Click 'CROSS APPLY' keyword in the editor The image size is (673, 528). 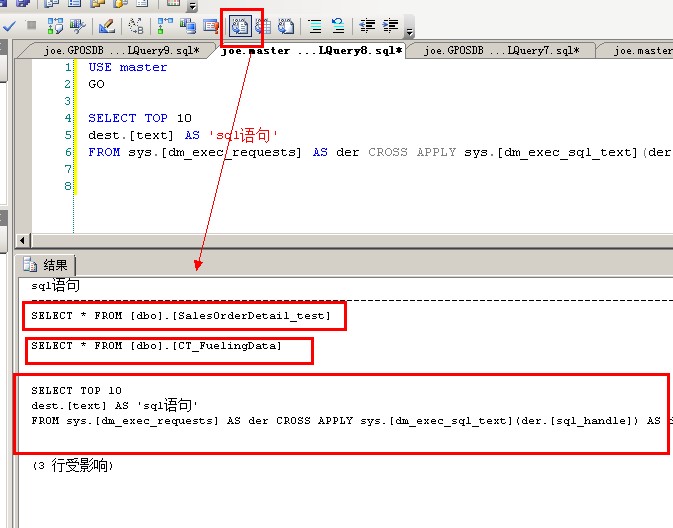412,152
